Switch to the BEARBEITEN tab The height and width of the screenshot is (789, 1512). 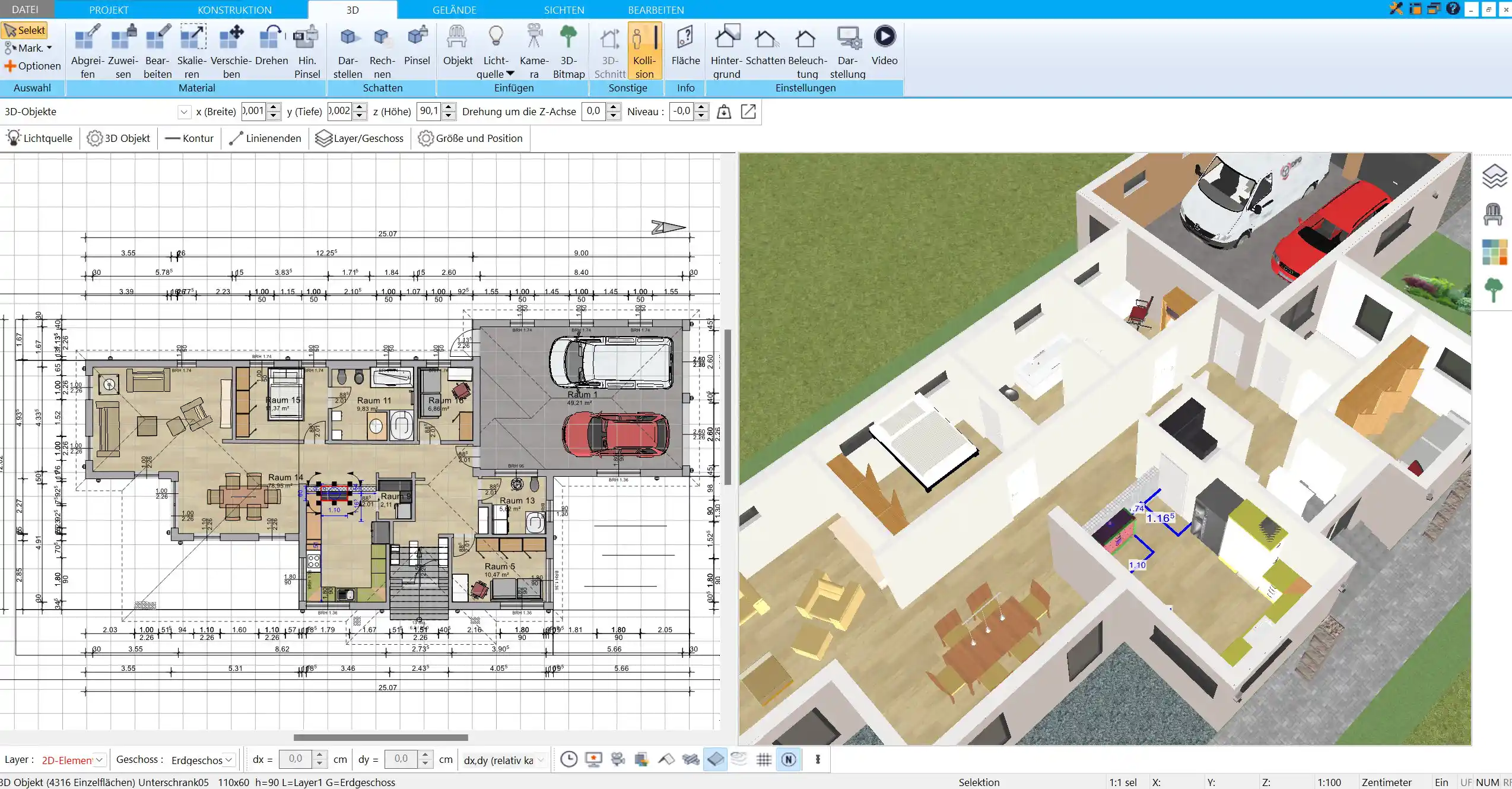(656, 9)
